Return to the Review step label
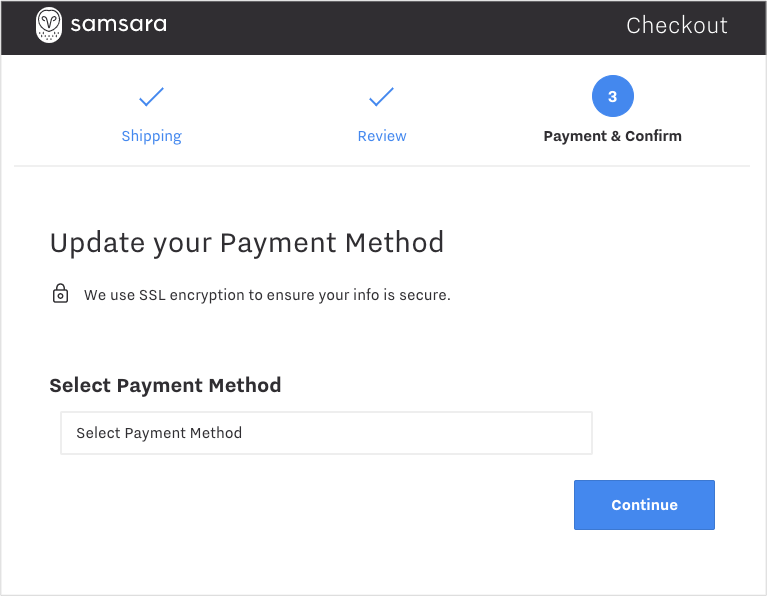The height and width of the screenshot is (596, 767). pos(382,136)
